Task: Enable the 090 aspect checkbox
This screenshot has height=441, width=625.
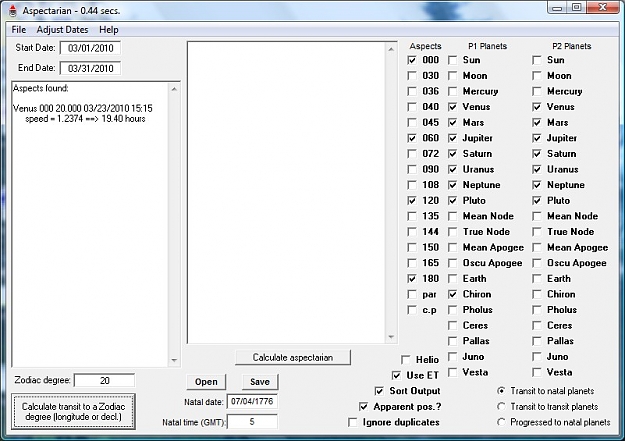Action: pos(412,169)
